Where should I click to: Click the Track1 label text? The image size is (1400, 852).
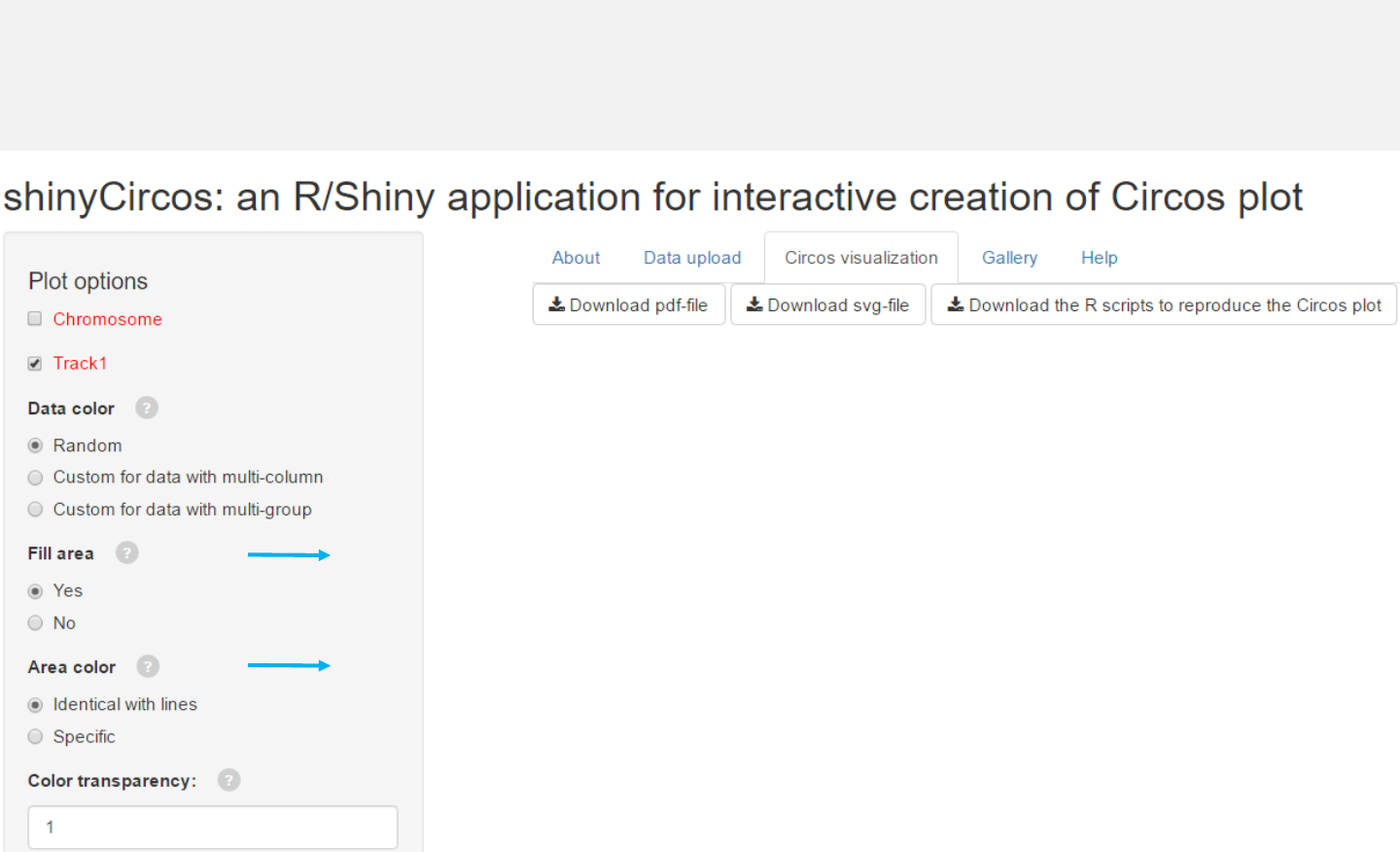(x=80, y=363)
